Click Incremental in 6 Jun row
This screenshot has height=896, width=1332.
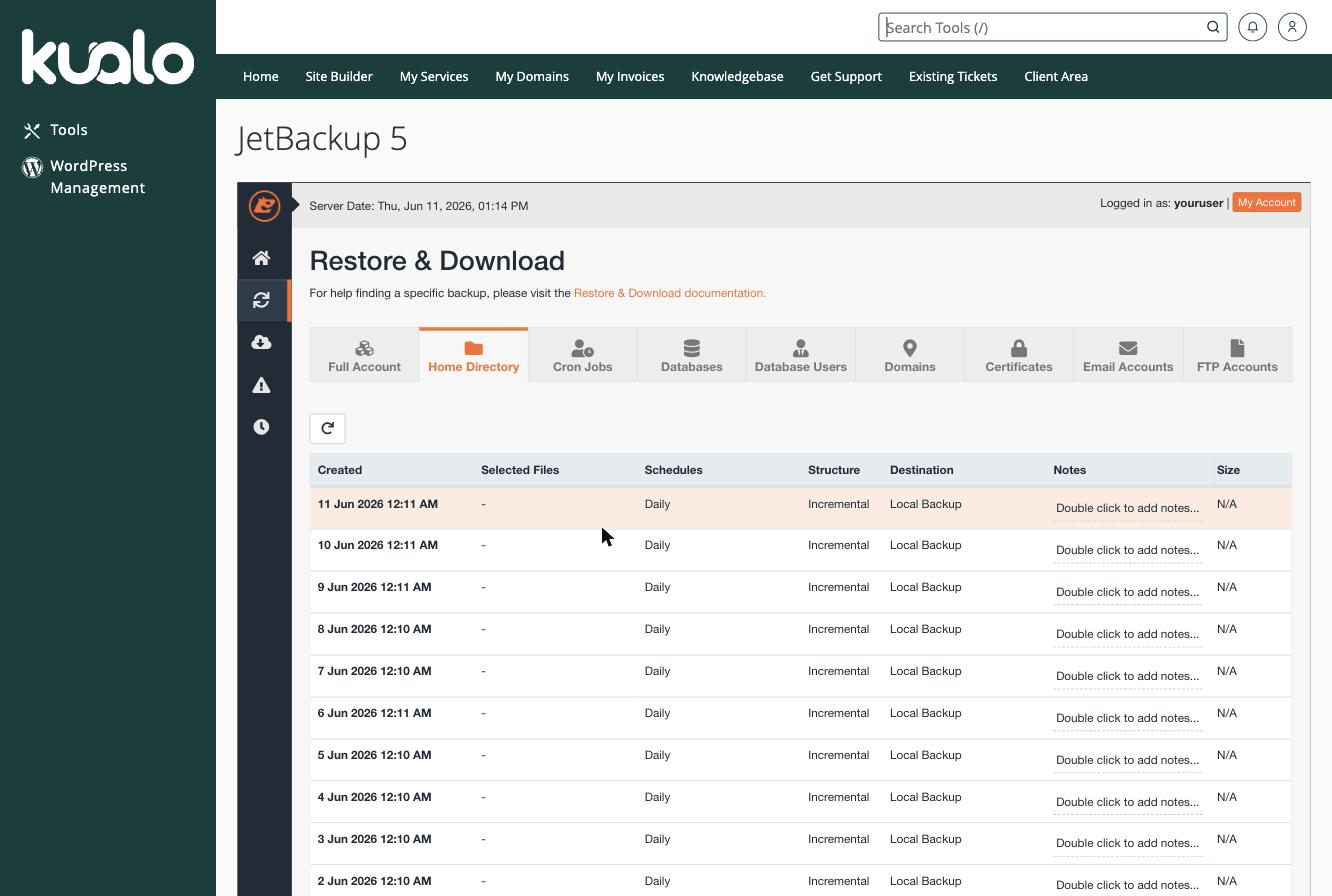point(838,713)
